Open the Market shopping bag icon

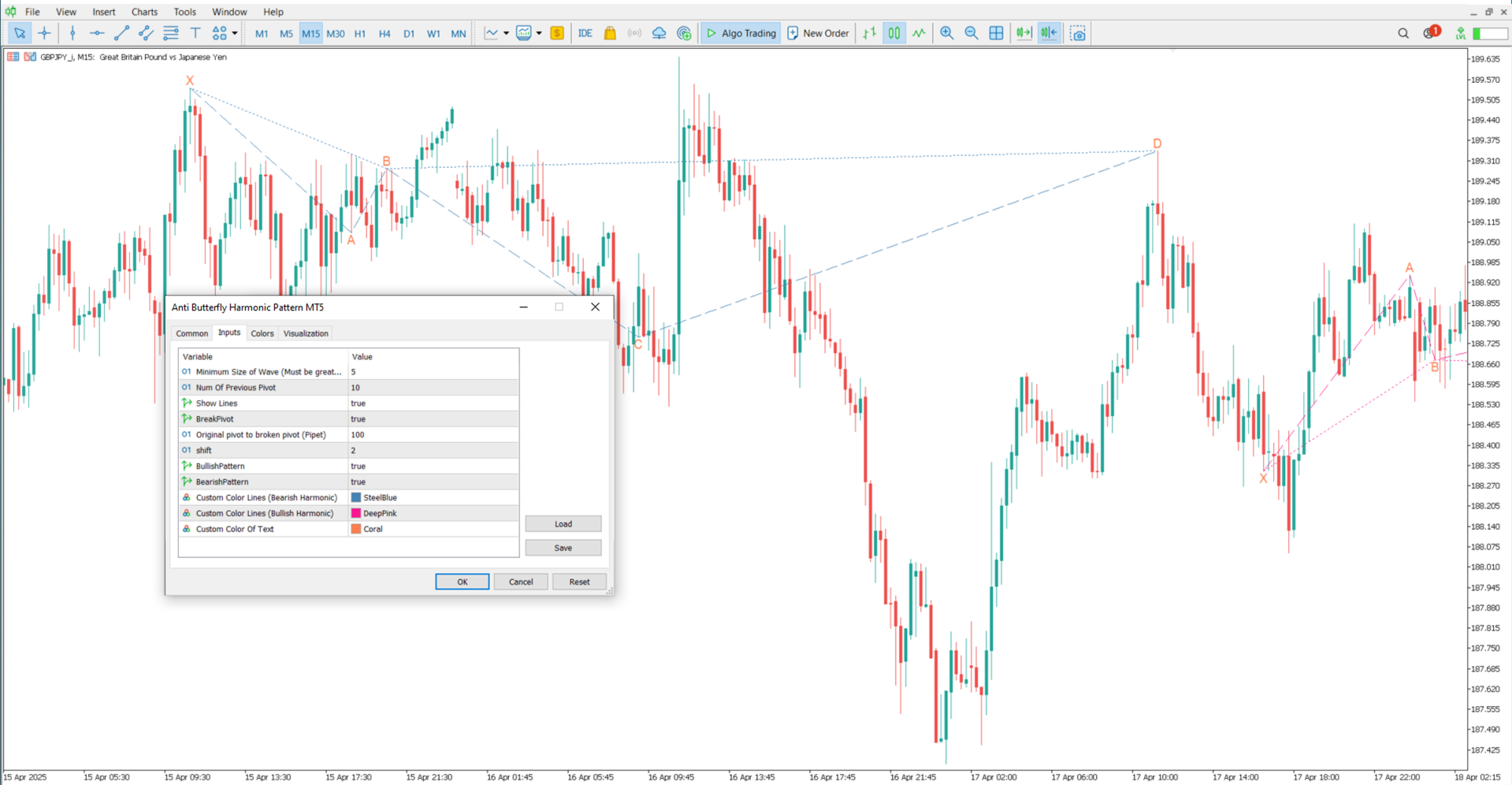tap(609, 33)
